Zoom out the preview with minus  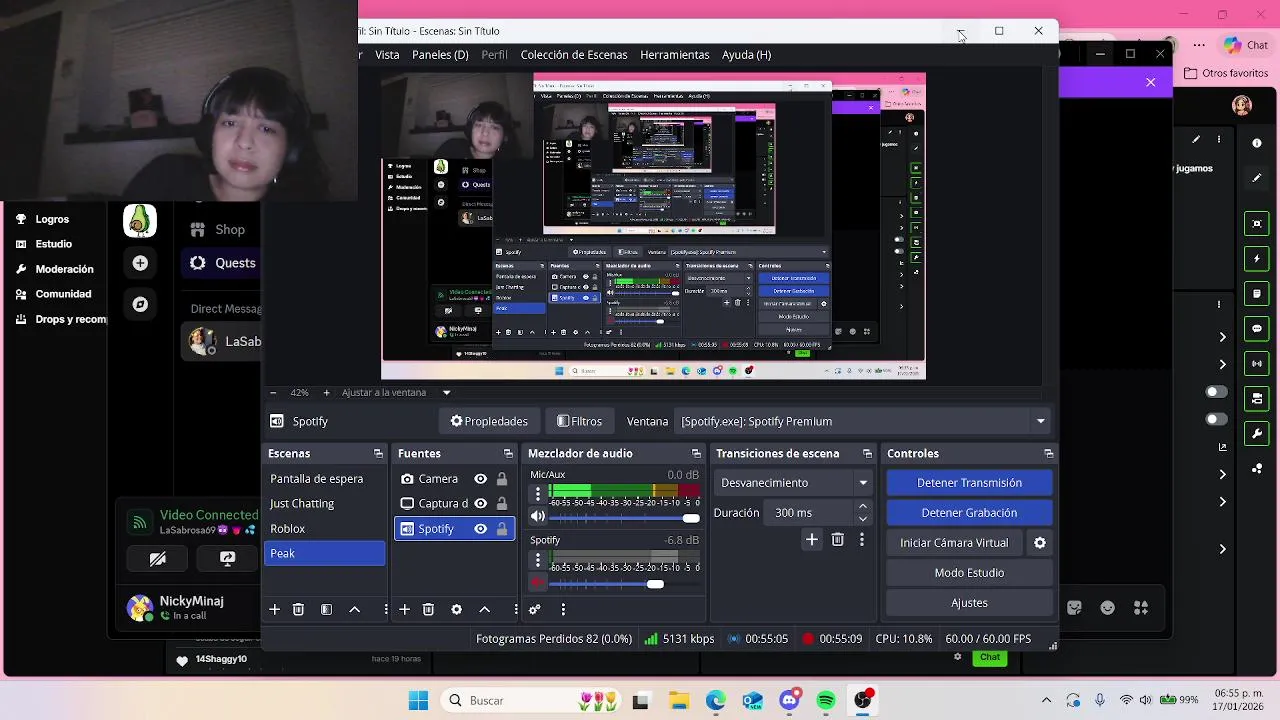pyautogui.click(x=273, y=393)
